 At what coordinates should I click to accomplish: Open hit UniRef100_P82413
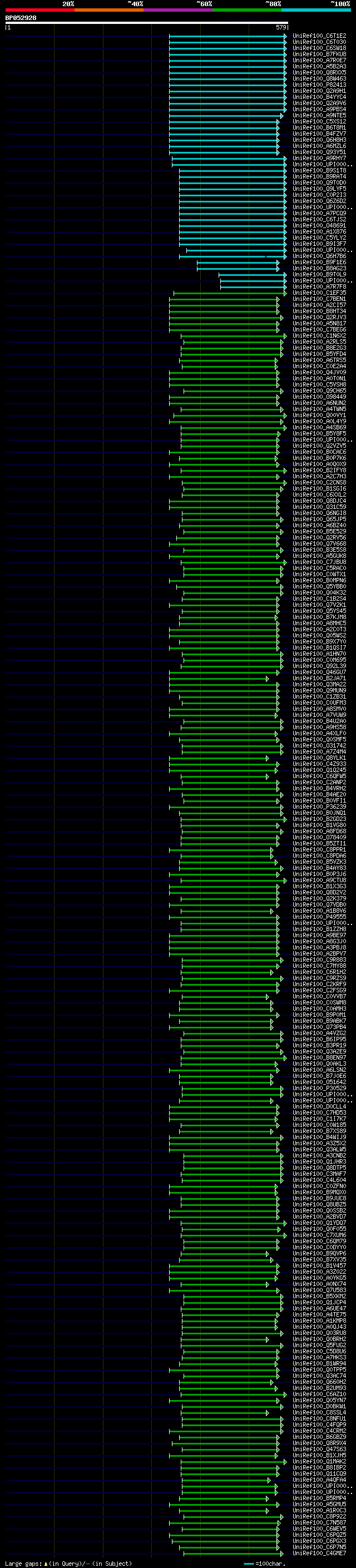point(319,85)
